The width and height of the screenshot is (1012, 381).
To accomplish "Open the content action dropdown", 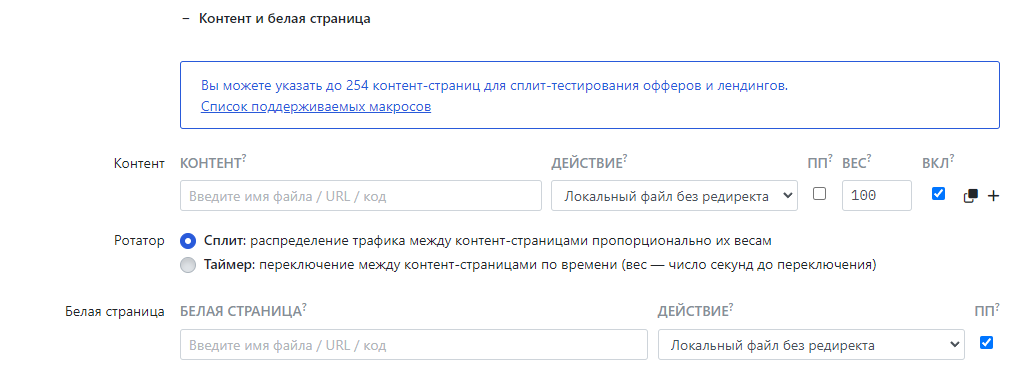I will point(674,196).
